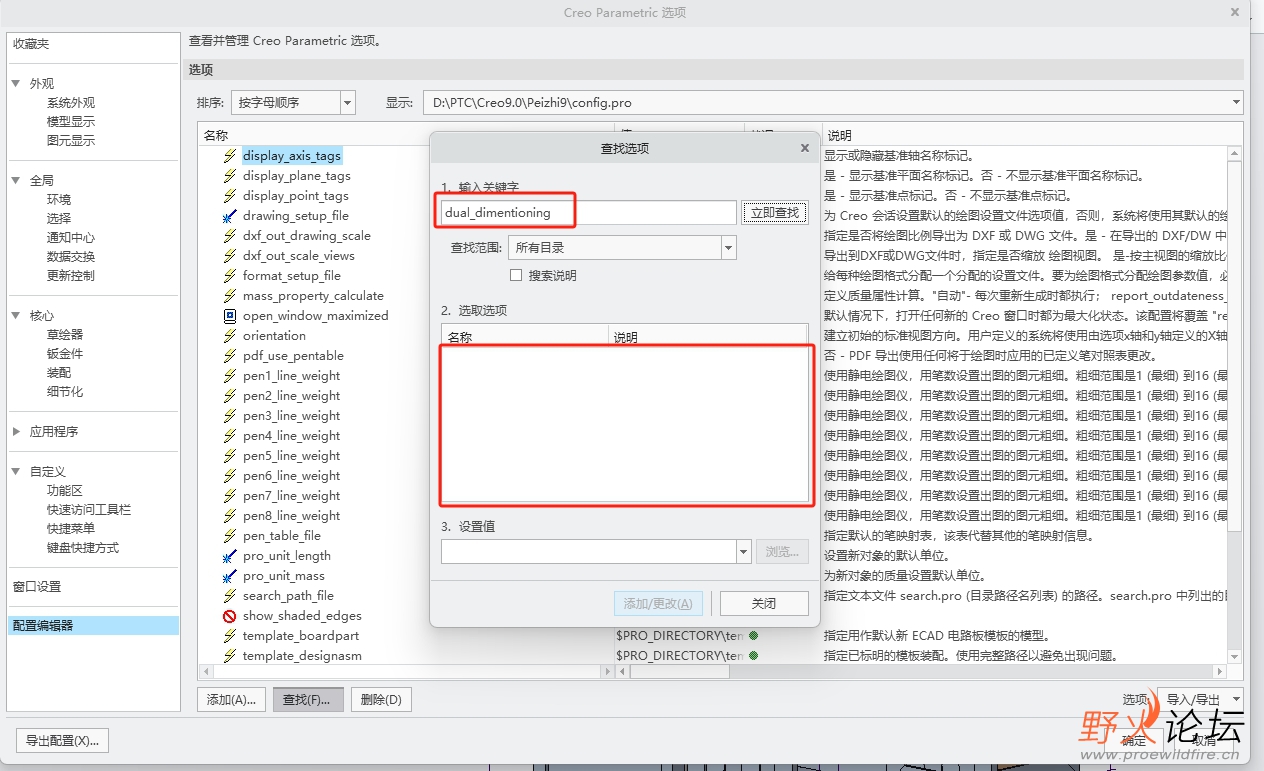The image size is (1264, 771).
Task: Select 配置编辑器 in the left panel
Action: 94,626
